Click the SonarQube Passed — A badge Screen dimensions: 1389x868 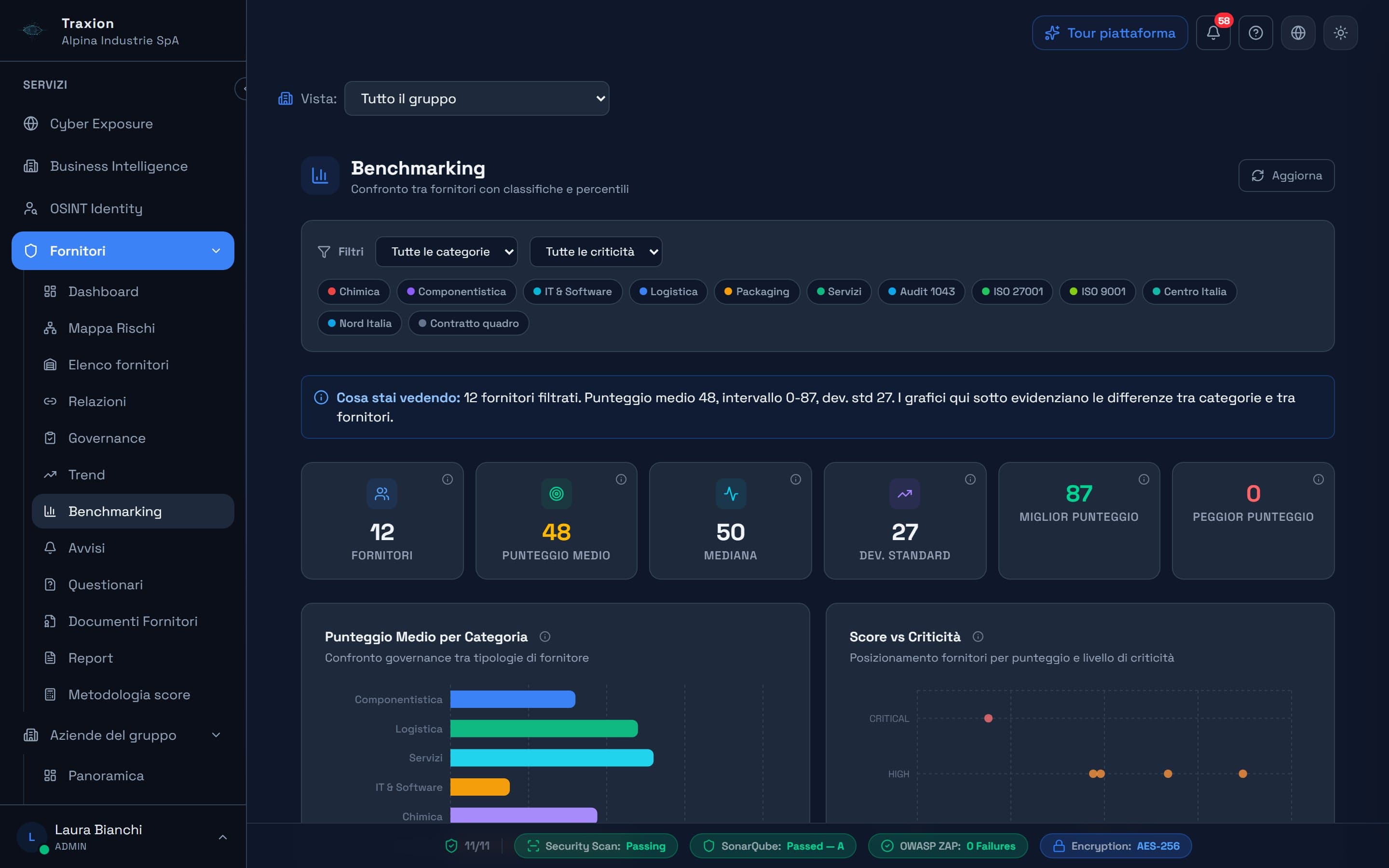(773, 846)
